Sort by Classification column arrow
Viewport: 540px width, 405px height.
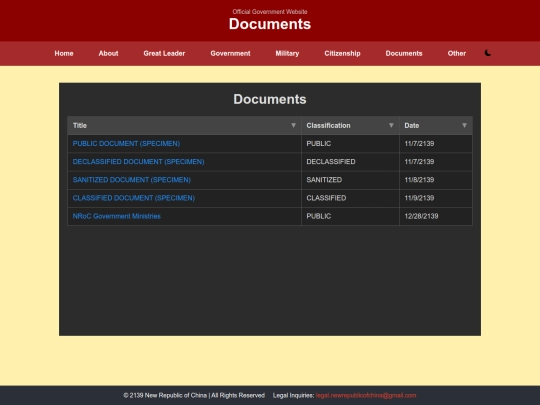click(x=391, y=125)
